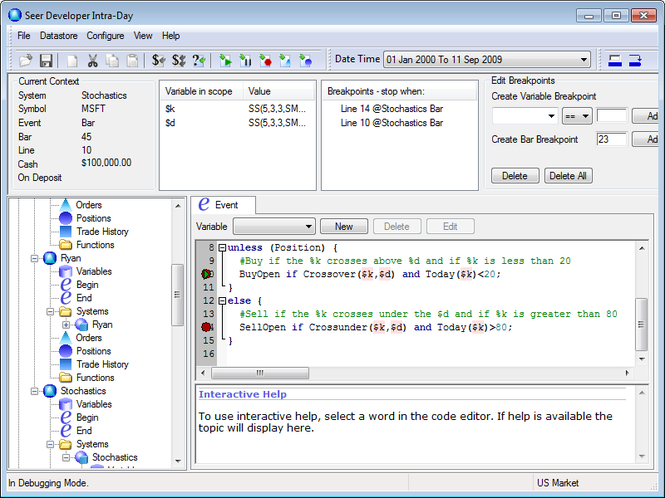Screen dimensions: 665x498
Task: Open the Configure menu
Action: pos(105,35)
